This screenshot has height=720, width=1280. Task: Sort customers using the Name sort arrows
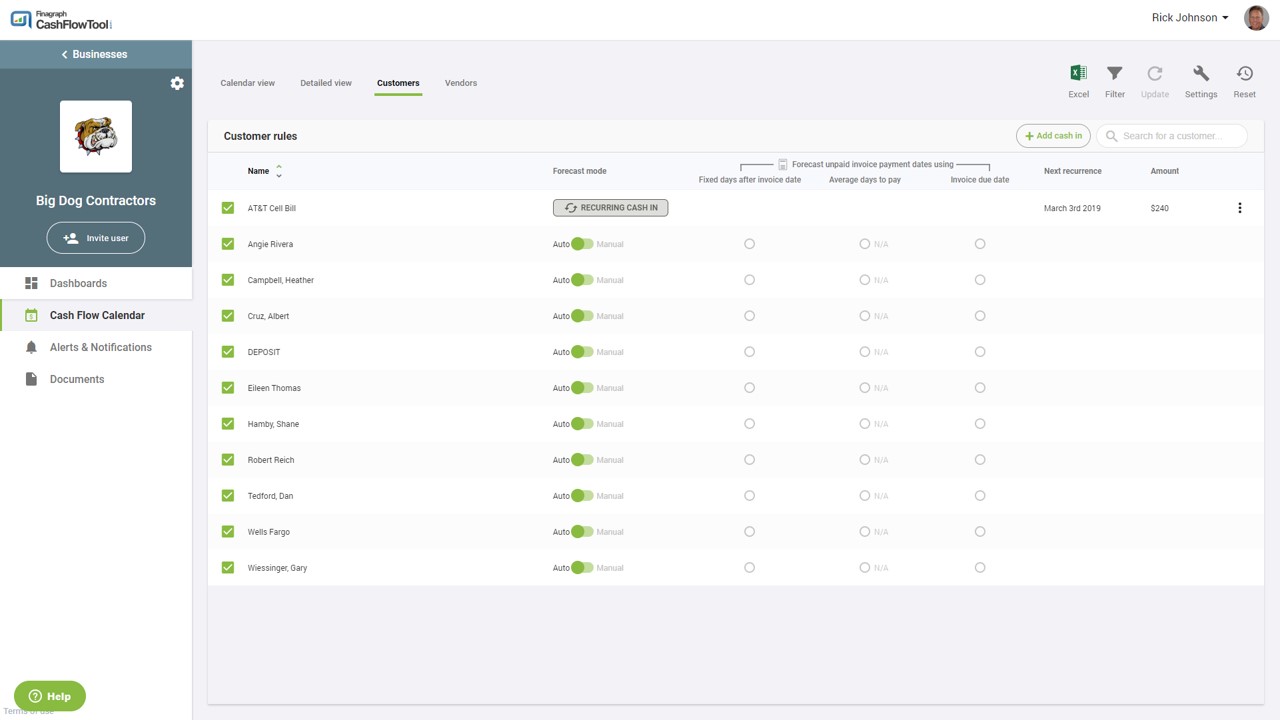coord(279,171)
